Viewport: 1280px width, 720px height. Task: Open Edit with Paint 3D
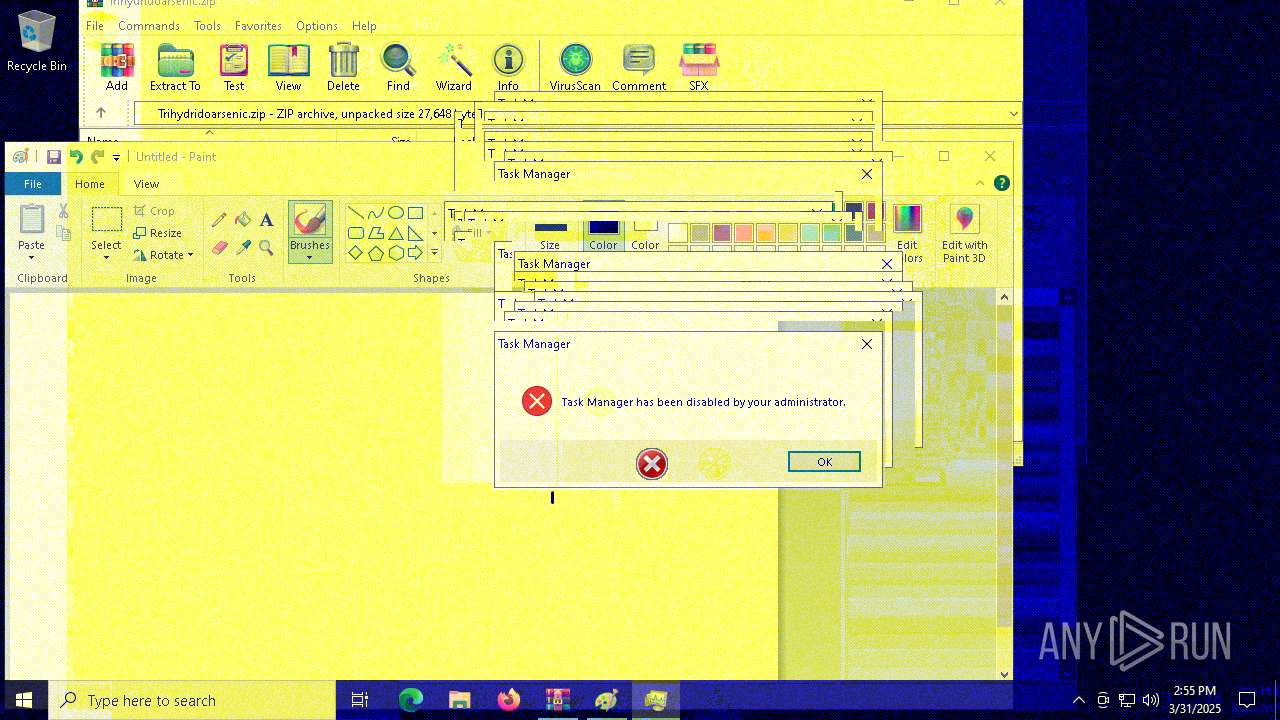tap(964, 235)
